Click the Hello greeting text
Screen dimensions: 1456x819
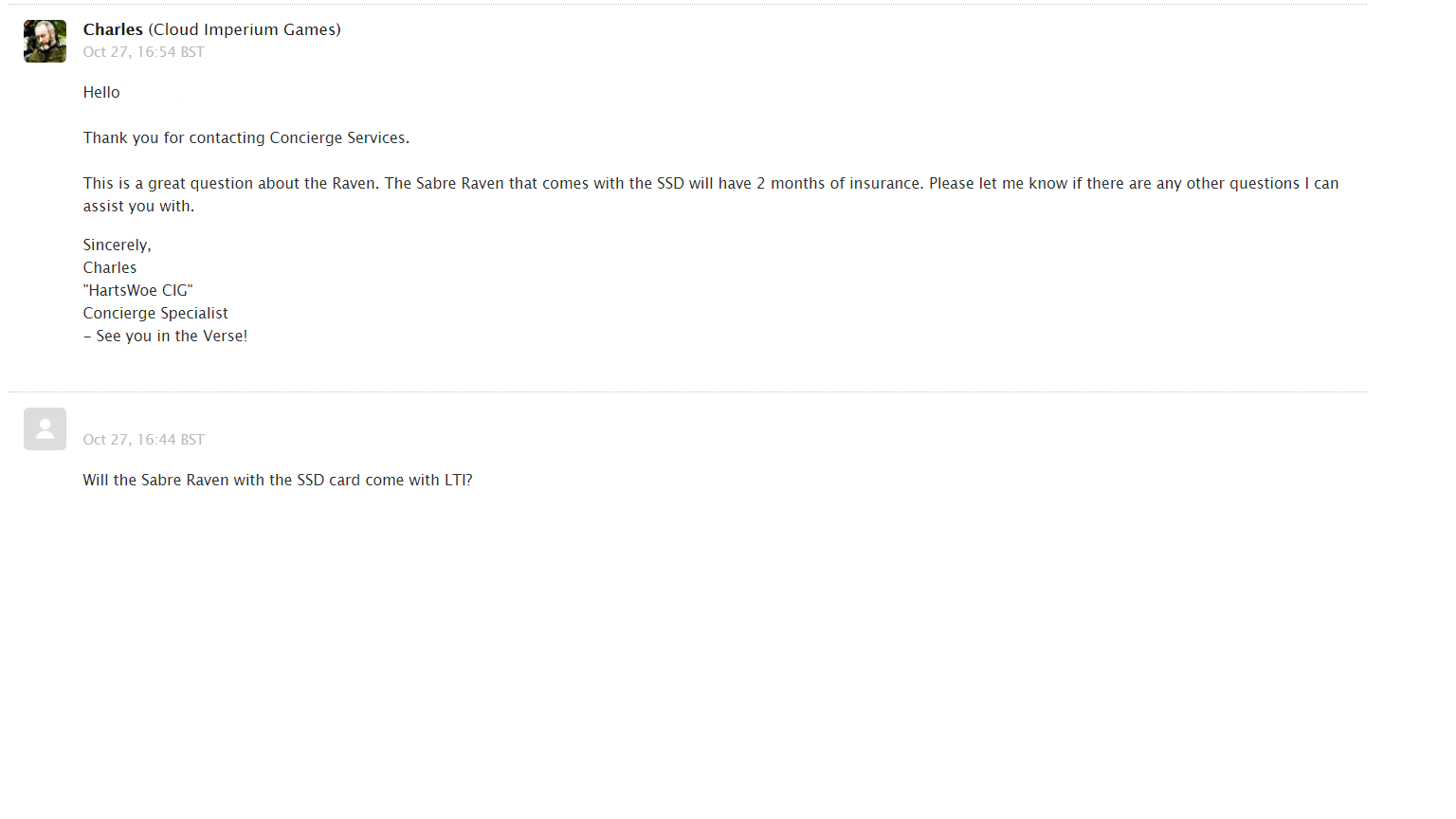click(101, 93)
